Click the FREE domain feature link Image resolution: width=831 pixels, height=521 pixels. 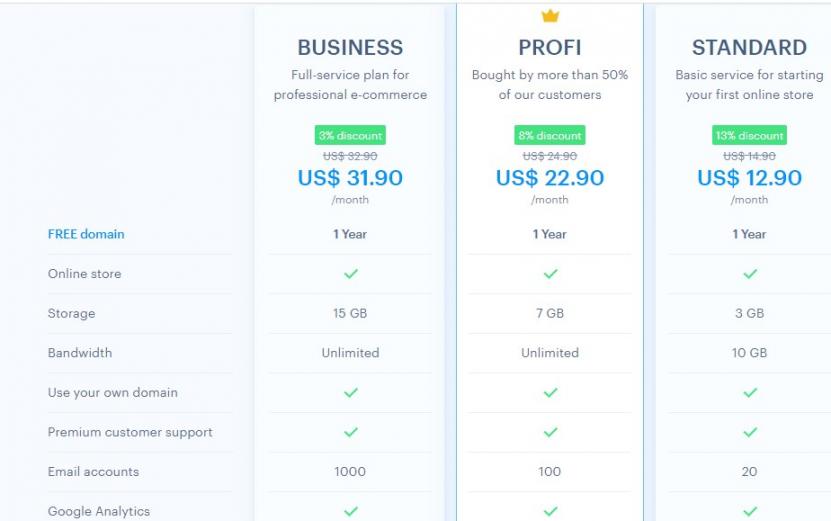86,234
